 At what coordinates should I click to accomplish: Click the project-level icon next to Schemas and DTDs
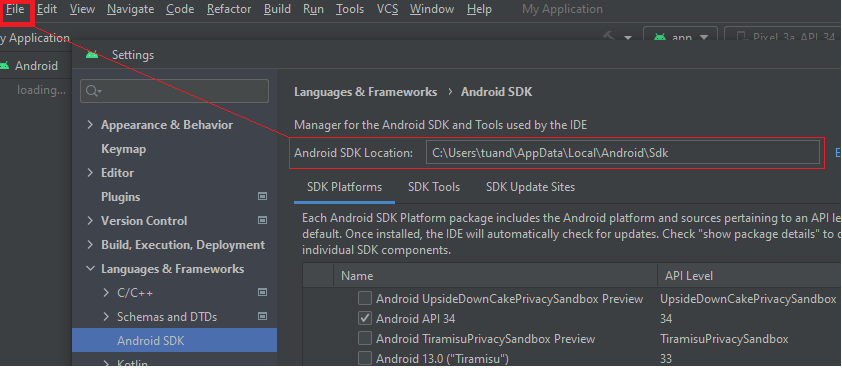(262, 316)
